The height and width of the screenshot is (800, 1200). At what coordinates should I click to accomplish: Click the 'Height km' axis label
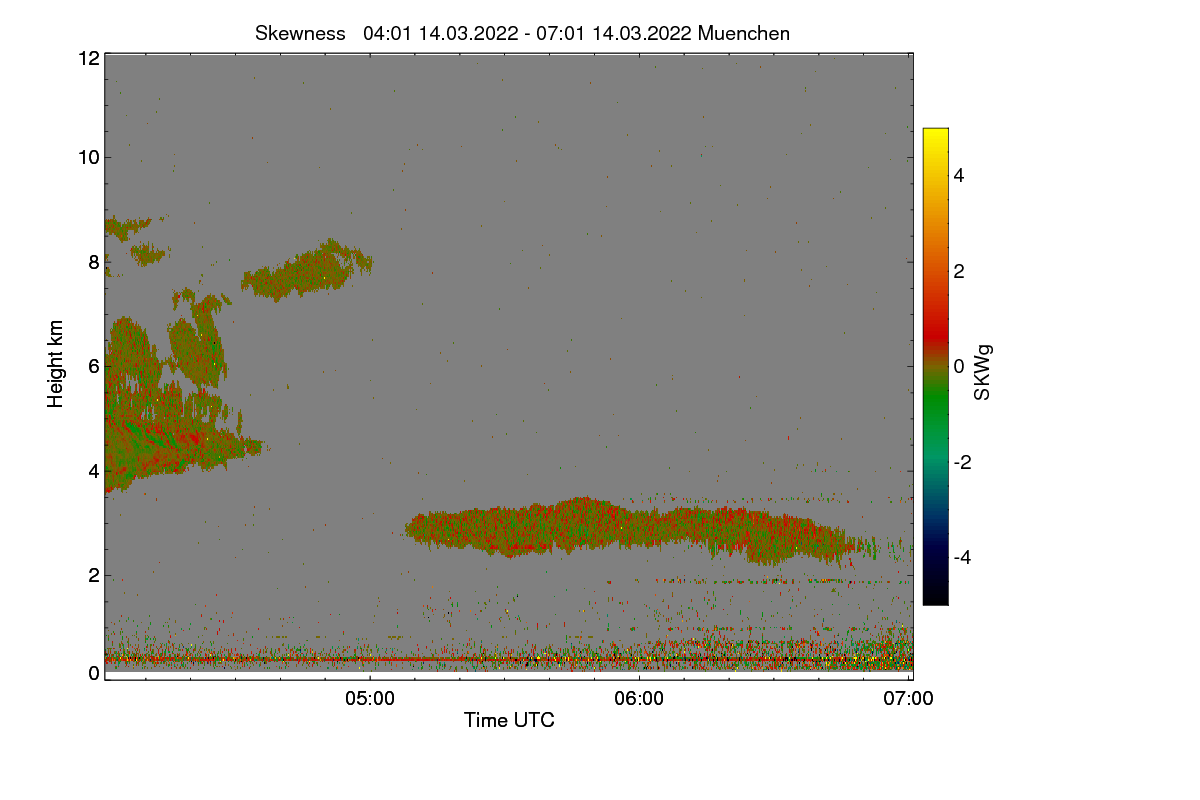coord(56,364)
